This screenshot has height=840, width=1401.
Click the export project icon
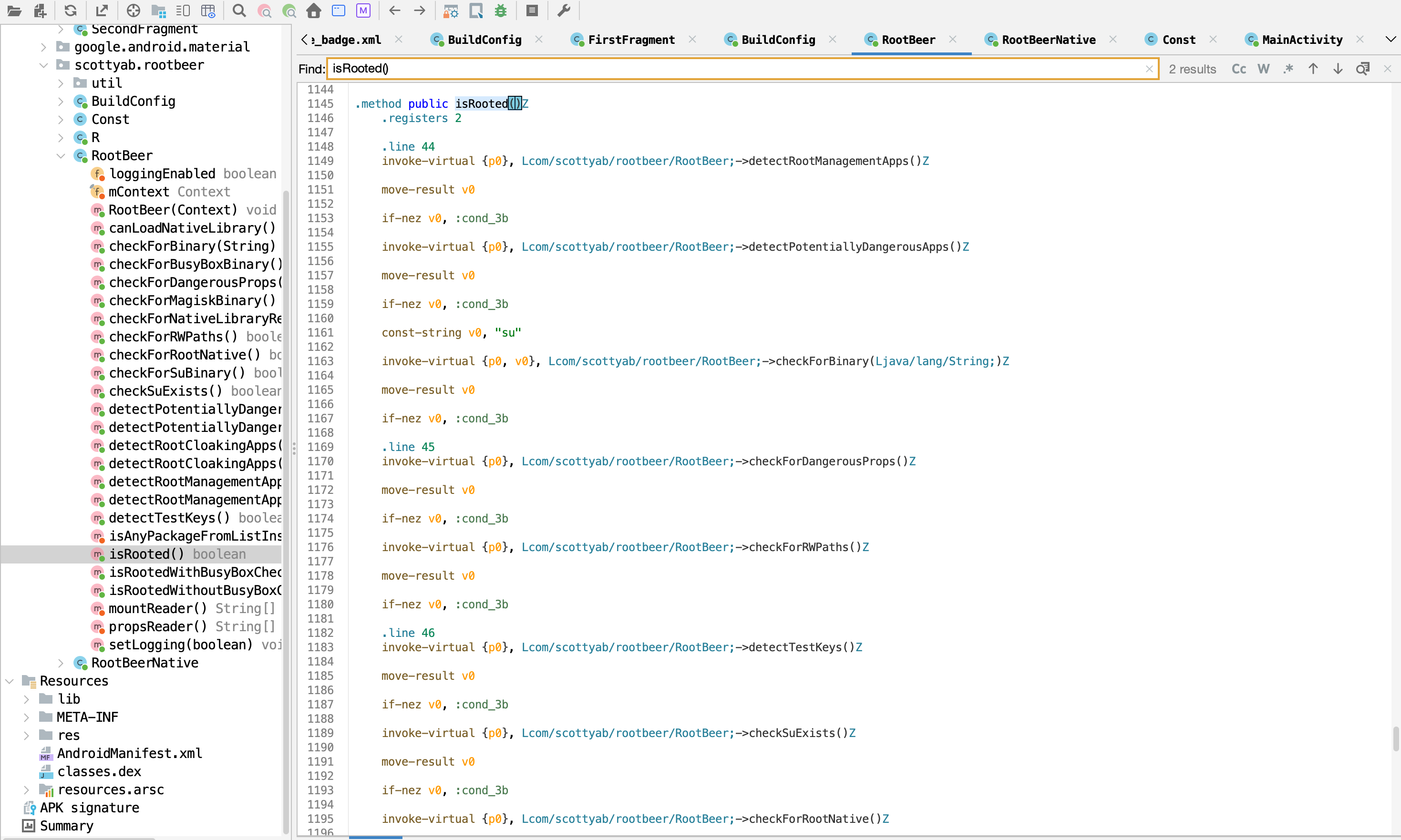tap(102, 11)
